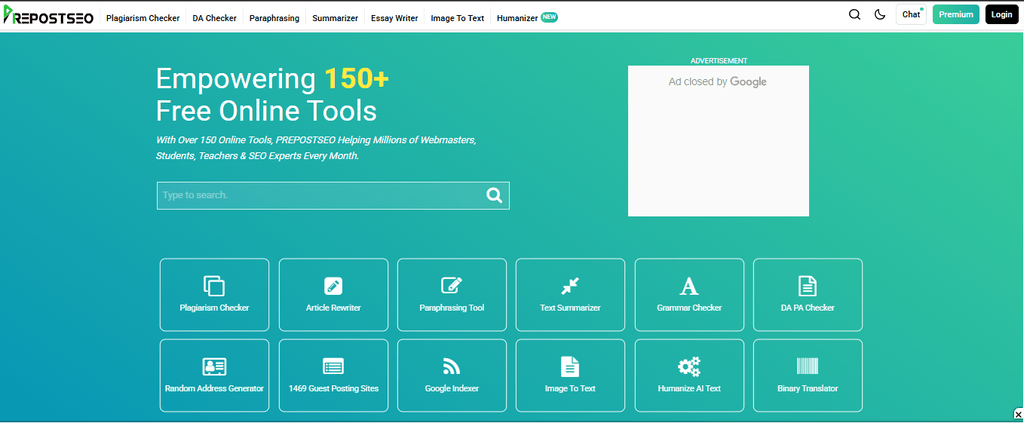
Task: Open the Plagiarism Checker tool tile
Action: coord(214,295)
